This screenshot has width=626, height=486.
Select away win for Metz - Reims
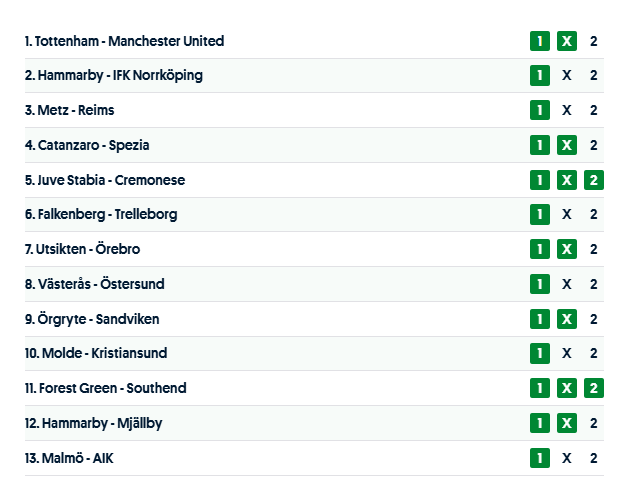[593, 110]
